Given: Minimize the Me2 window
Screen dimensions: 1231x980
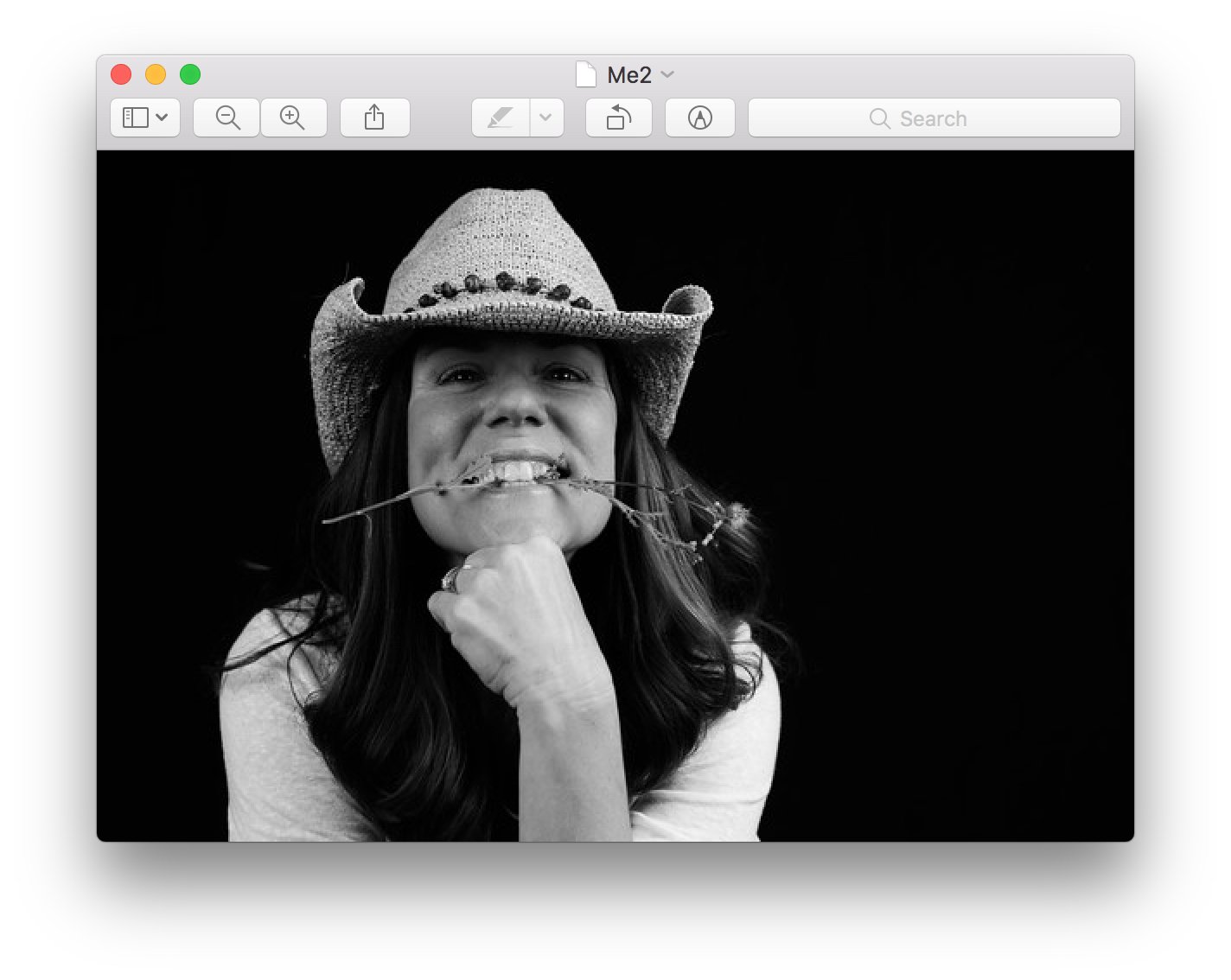Looking at the screenshot, I should [x=156, y=75].
